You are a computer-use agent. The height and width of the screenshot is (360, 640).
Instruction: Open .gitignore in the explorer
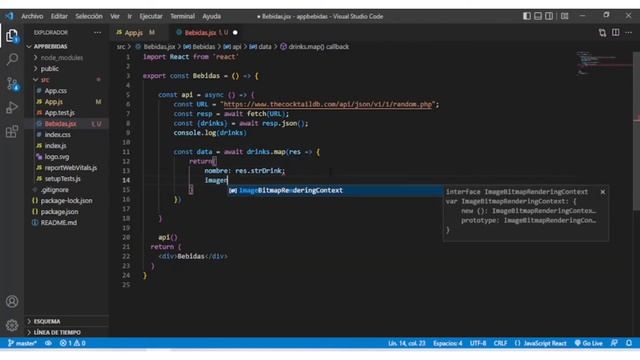[x=67, y=190]
